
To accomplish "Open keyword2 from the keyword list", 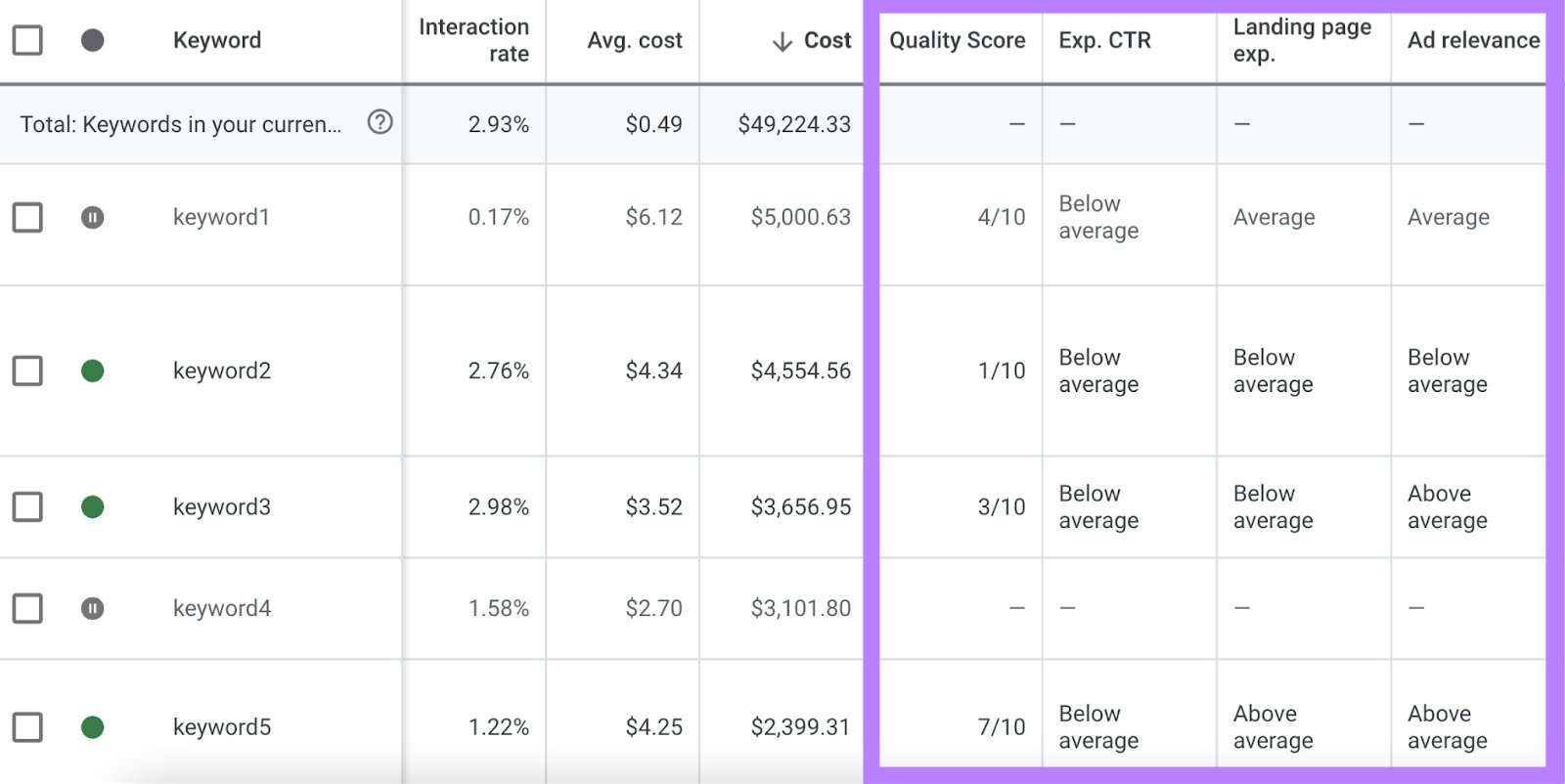I will 221,371.
